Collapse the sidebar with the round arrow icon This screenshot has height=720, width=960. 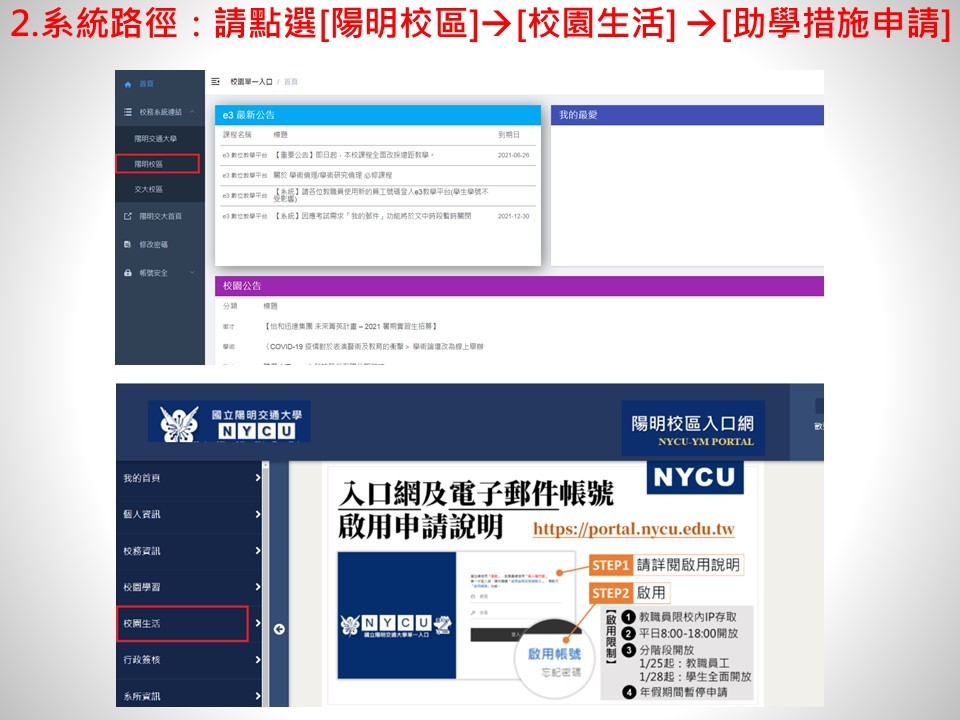[x=279, y=629]
